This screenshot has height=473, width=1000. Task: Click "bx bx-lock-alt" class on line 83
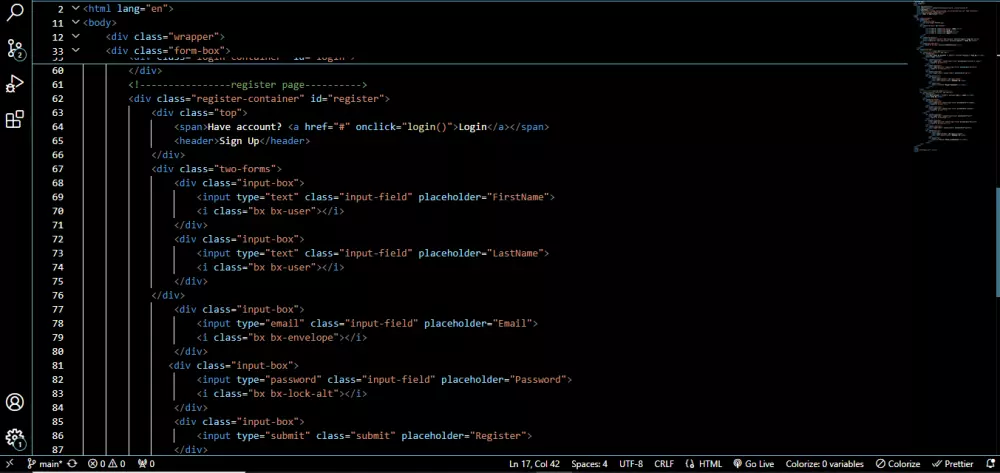(x=293, y=393)
